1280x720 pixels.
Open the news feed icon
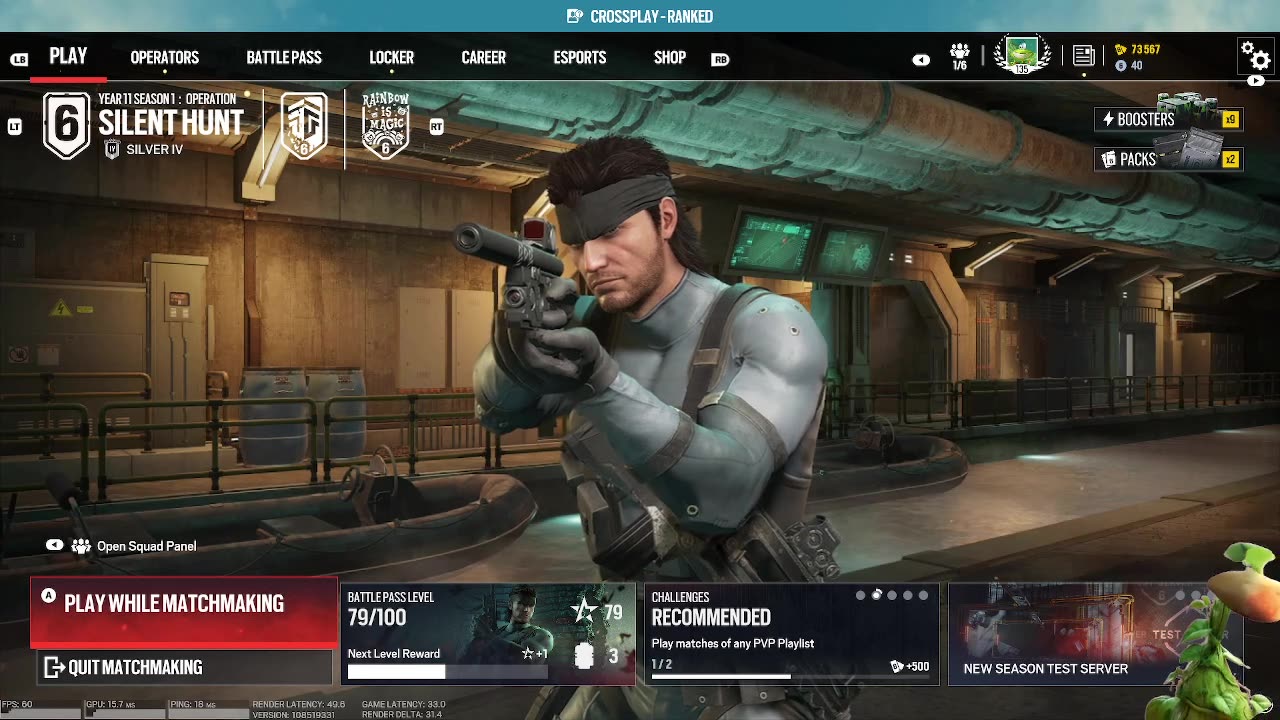[1083, 56]
